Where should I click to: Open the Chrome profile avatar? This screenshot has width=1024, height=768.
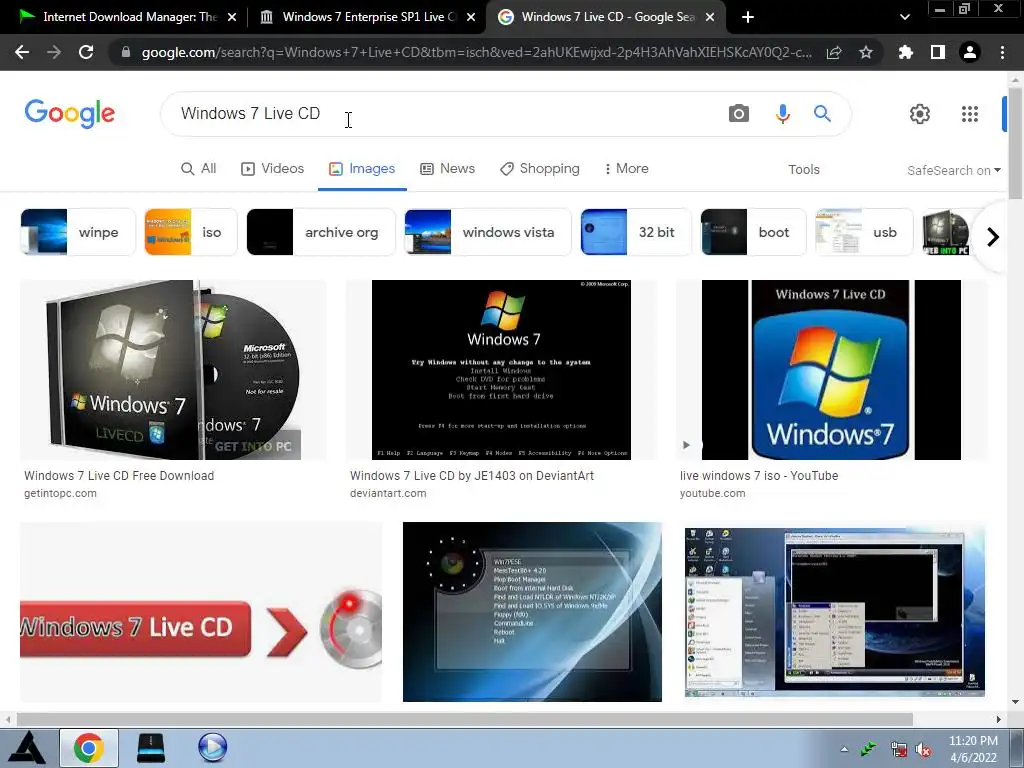click(970, 52)
